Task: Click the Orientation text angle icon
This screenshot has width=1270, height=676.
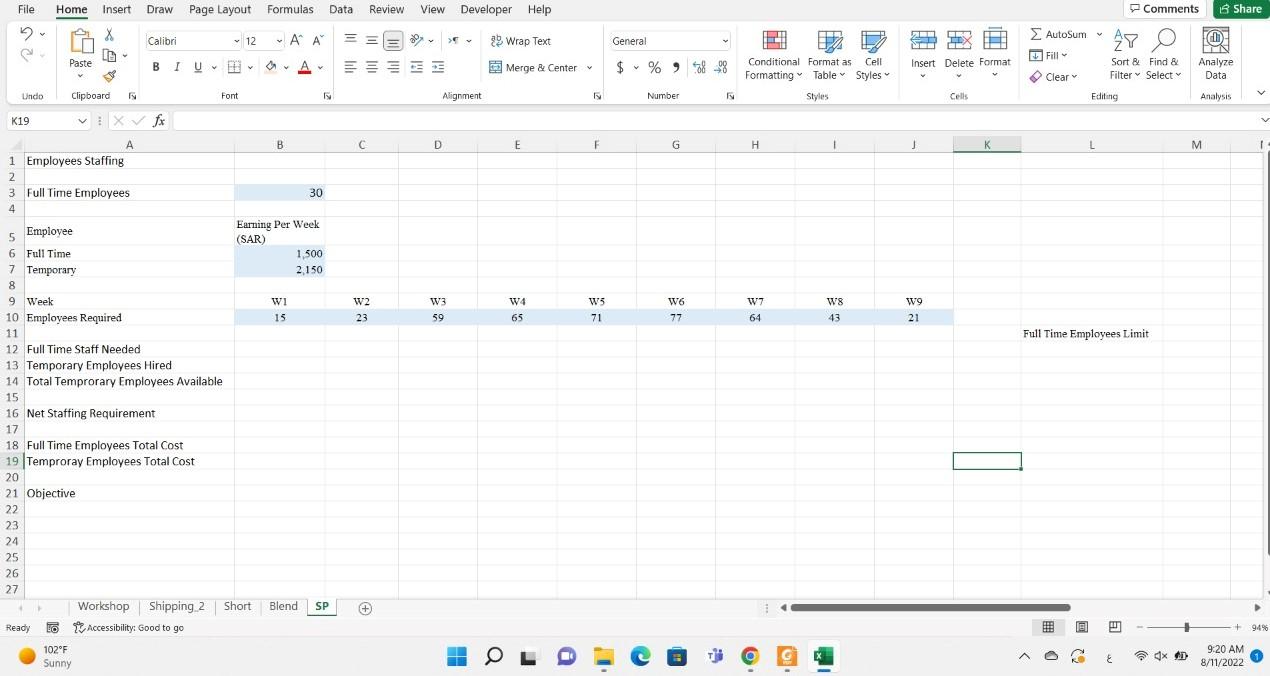Action: coord(418,41)
